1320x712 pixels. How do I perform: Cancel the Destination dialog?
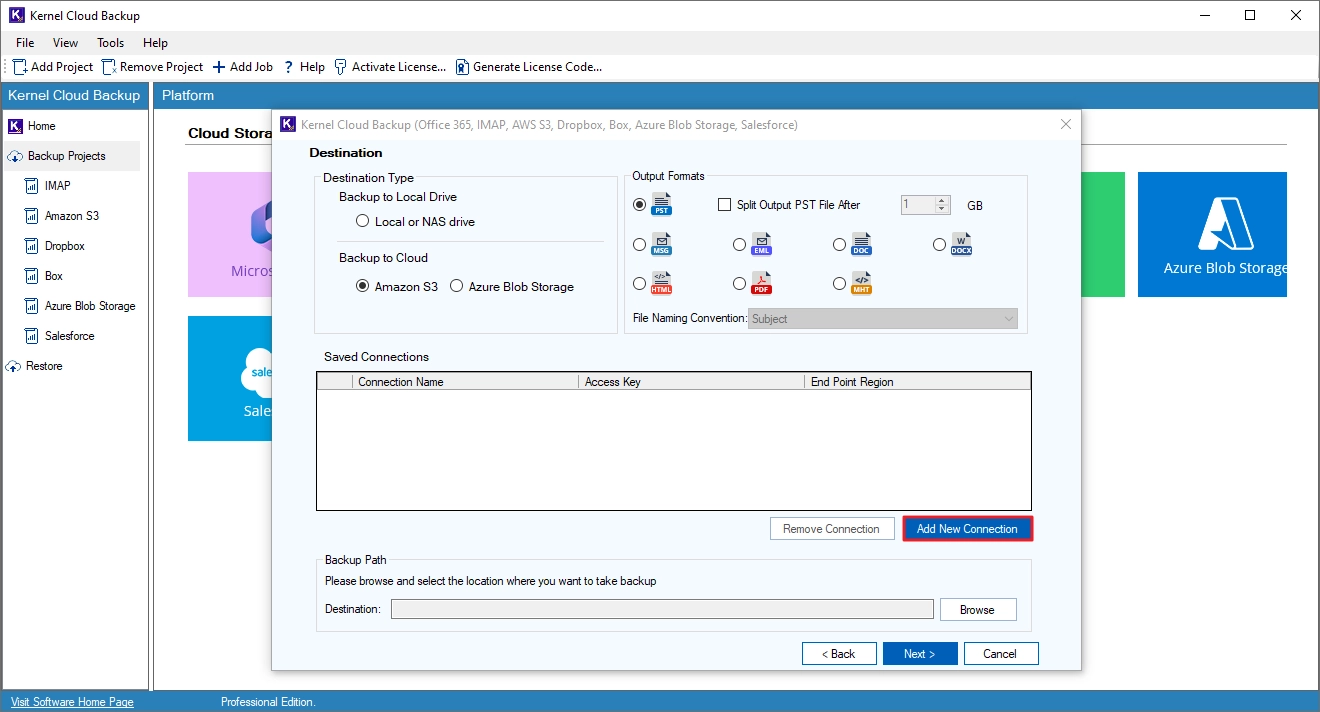[1000, 654]
